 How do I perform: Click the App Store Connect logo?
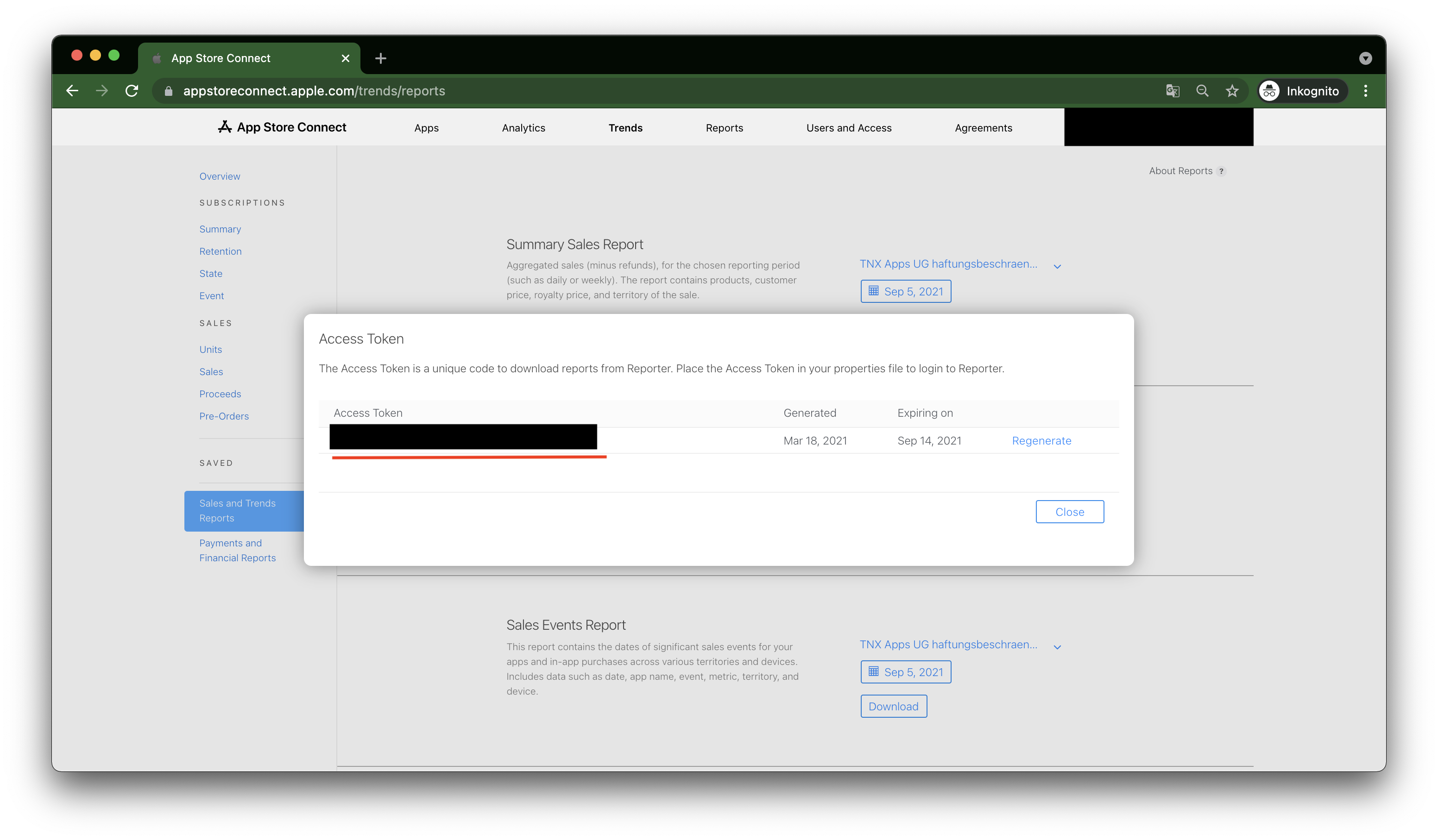tap(282, 127)
